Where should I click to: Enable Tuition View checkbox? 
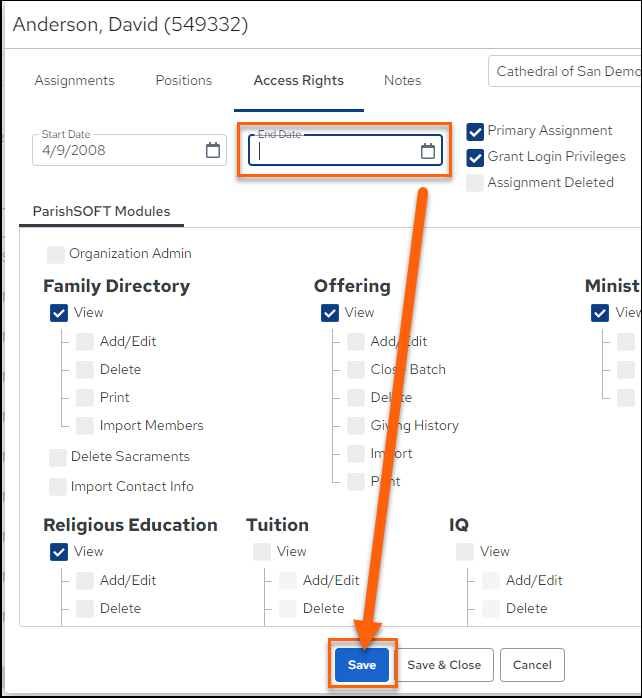click(262, 552)
